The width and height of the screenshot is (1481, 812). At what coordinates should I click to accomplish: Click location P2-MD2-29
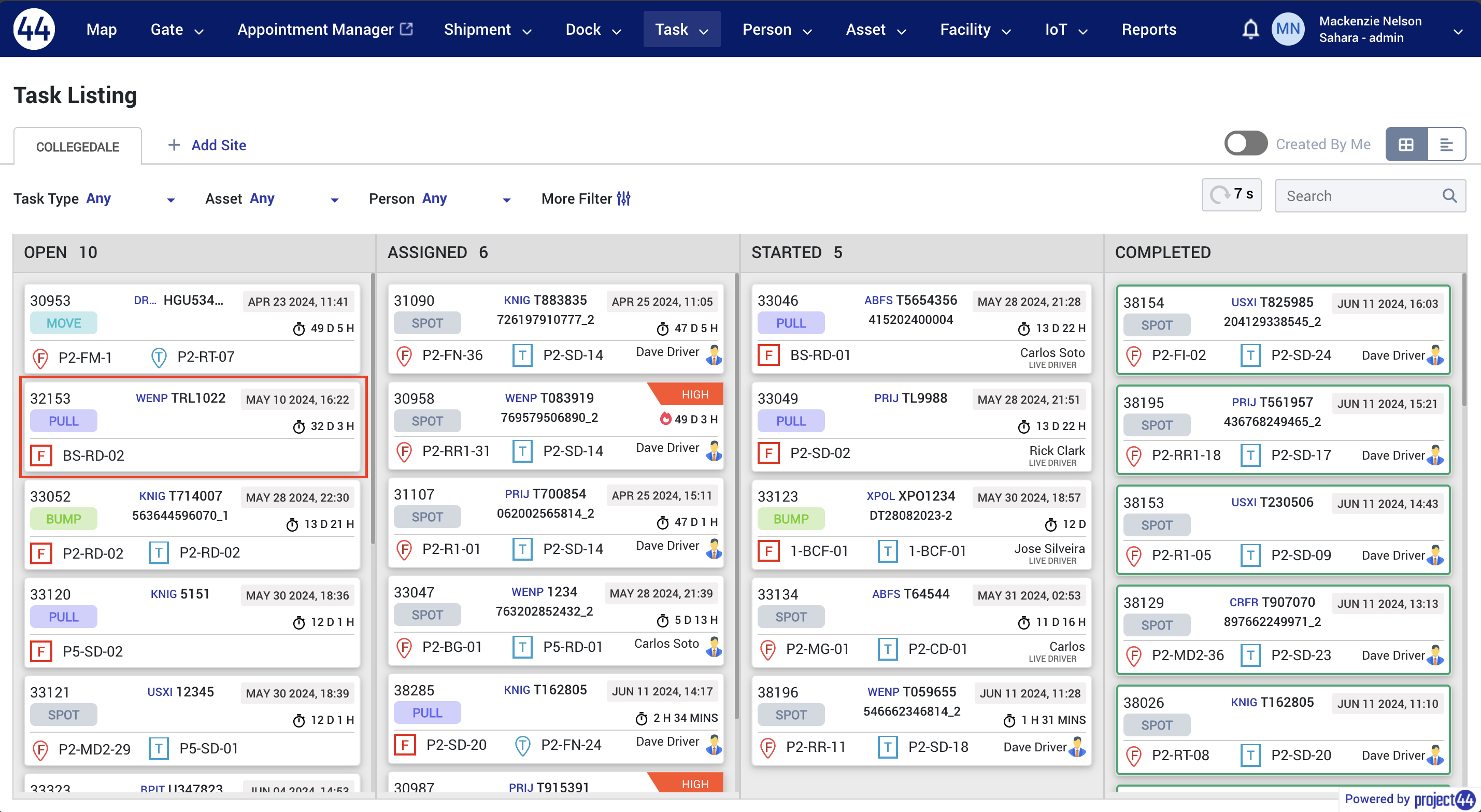pyautogui.click(x=94, y=749)
